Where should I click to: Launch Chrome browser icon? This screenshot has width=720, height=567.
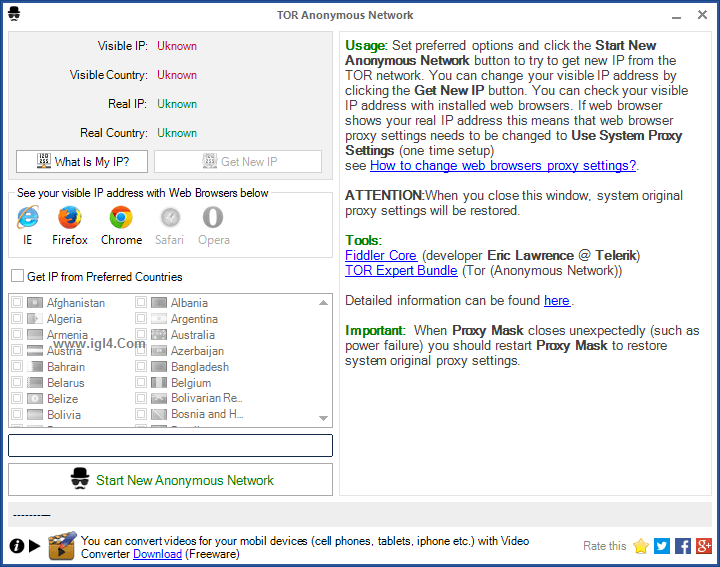click(121, 217)
